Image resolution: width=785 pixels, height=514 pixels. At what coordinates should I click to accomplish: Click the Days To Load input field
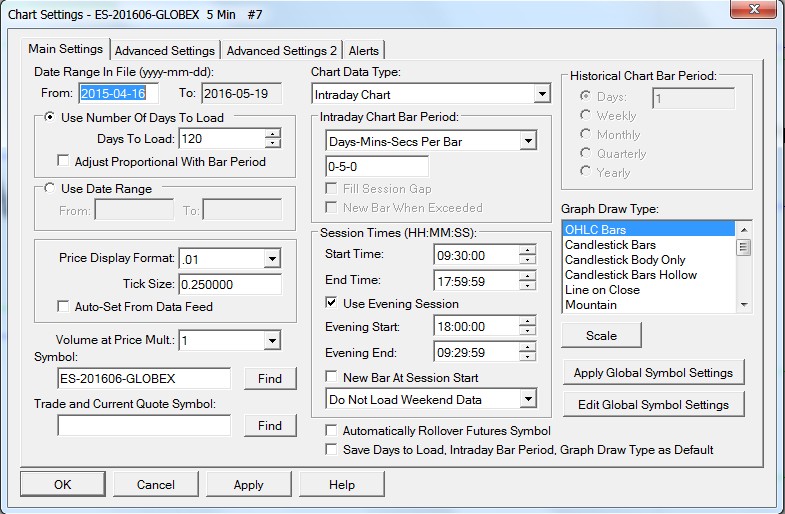click(222, 139)
